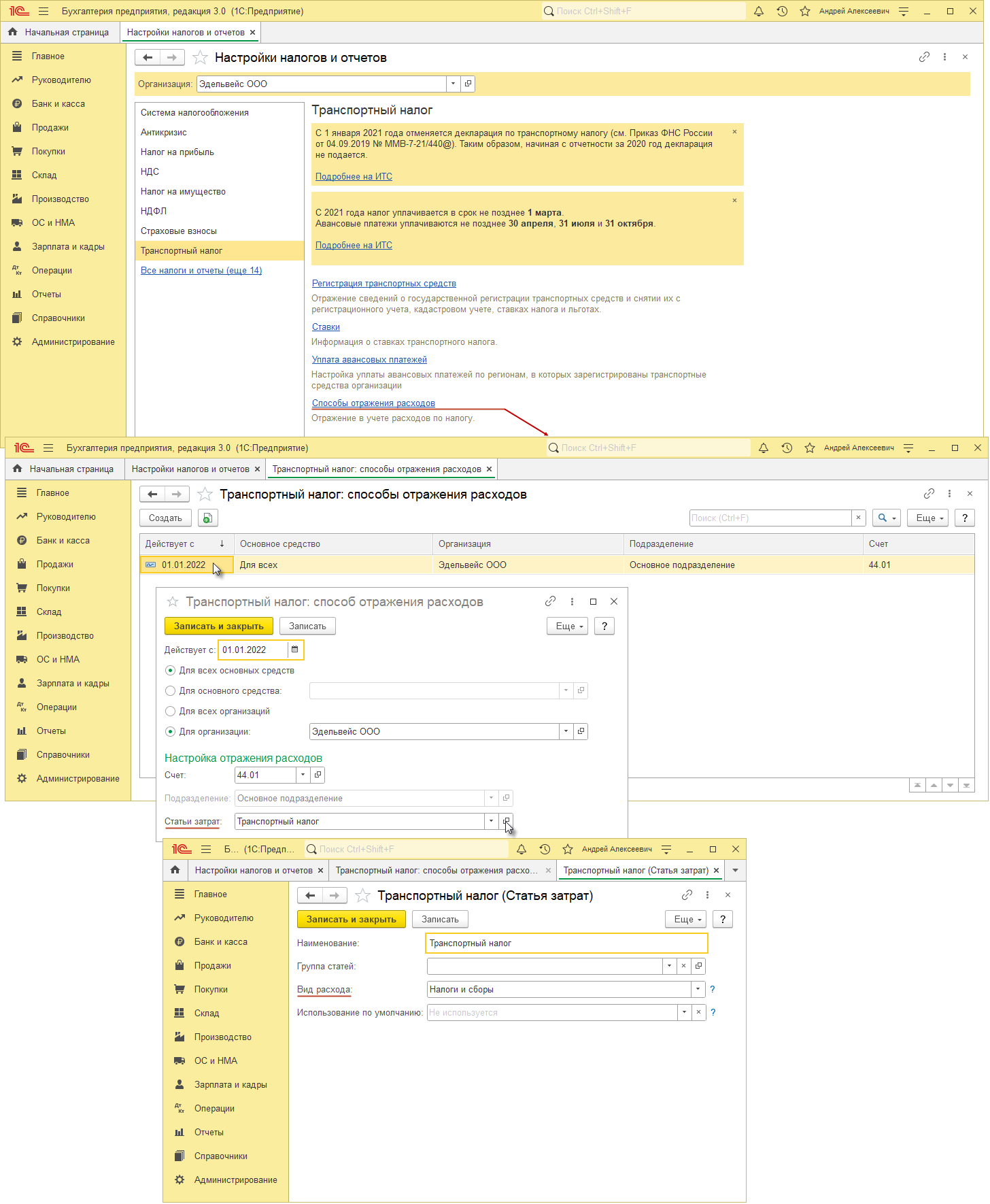Screen dimensions: 990x1204
Task: Open more-actions dots in способ отражения расходов dialog
Action: (x=572, y=601)
